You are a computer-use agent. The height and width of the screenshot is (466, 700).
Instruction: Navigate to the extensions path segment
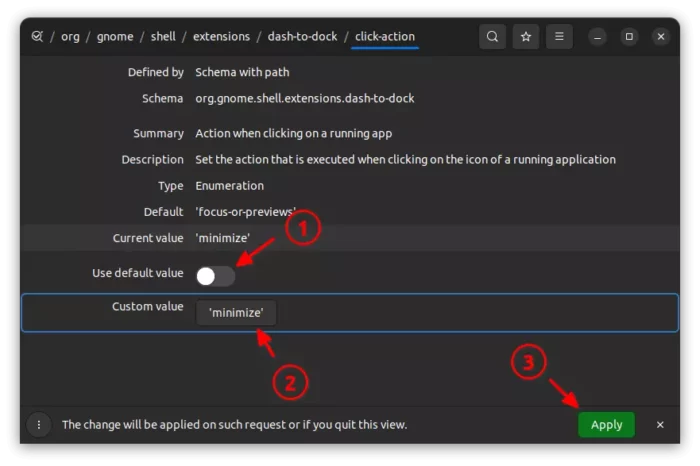(221, 37)
